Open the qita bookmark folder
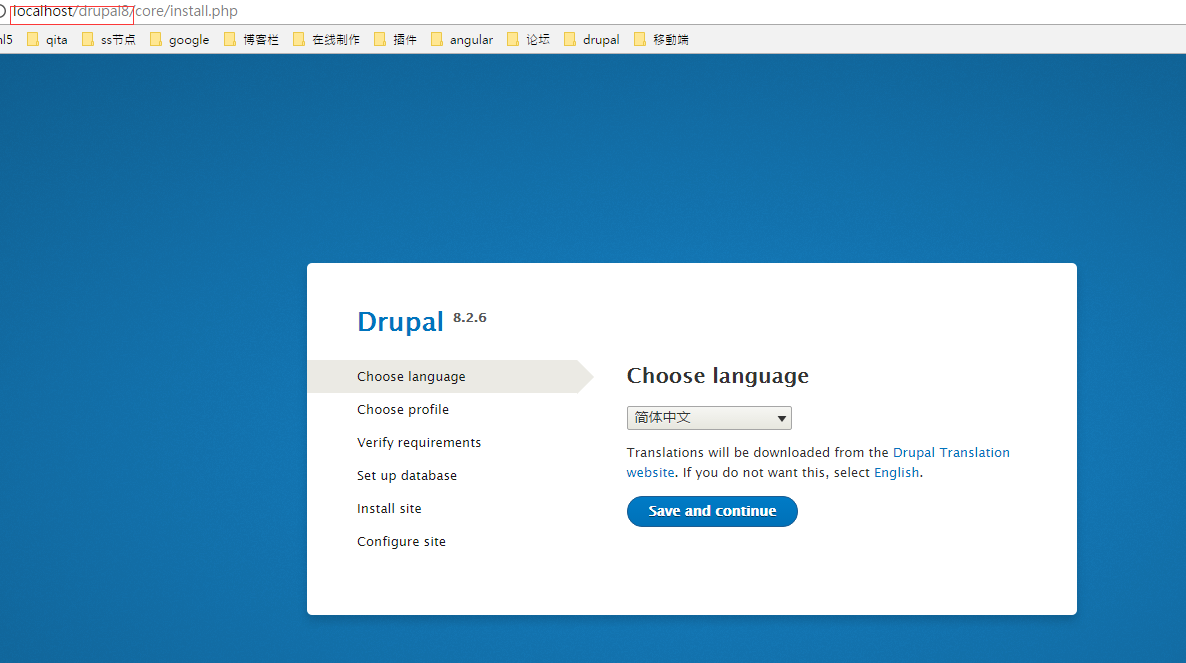Viewport: 1186px width, 663px height. click(48, 39)
